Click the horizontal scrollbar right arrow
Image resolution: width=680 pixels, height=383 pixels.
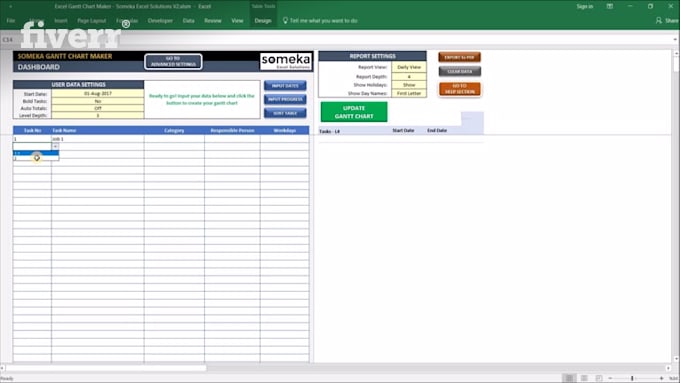point(668,368)
